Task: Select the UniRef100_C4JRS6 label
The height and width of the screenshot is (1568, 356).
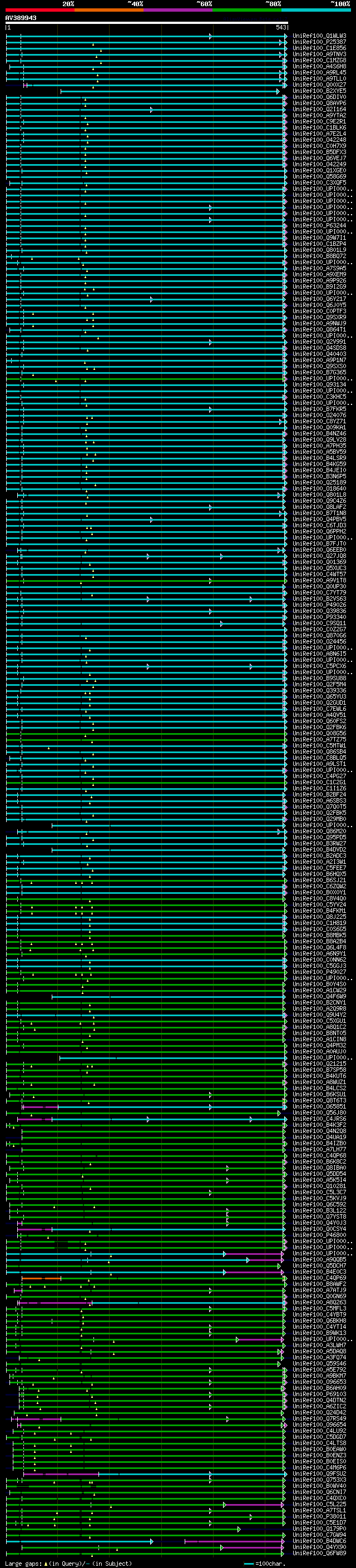Action: pyautogui.click(x=319, y=1119)
